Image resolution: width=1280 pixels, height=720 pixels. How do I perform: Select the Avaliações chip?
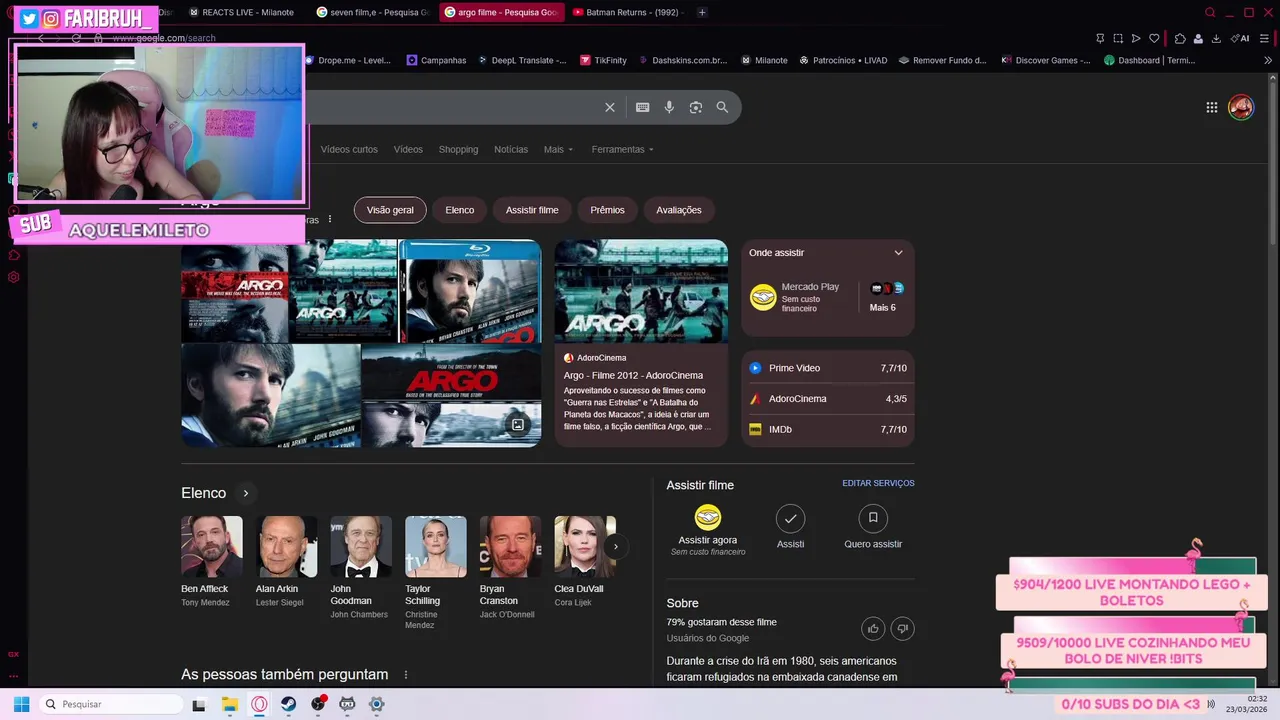click(x=679, y=210)
